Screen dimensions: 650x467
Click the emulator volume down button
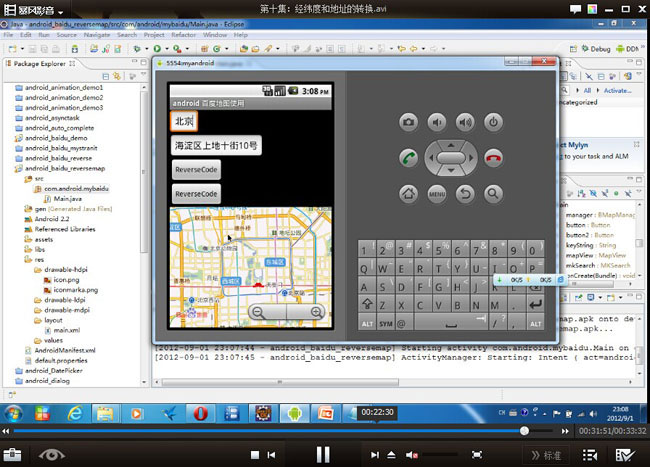point(437,122)
